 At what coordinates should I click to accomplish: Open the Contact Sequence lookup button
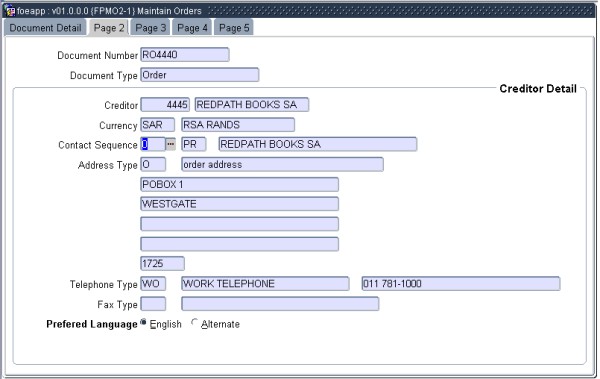point(171,144)
